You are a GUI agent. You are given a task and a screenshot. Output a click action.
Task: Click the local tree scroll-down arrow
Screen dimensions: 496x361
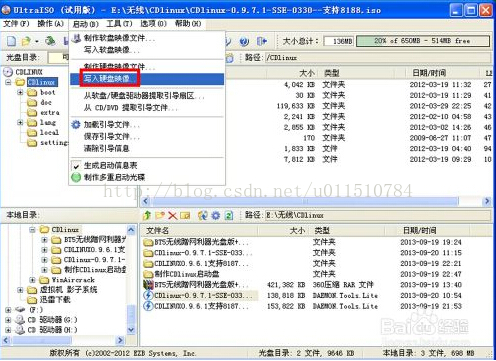(x=131, y=330)
